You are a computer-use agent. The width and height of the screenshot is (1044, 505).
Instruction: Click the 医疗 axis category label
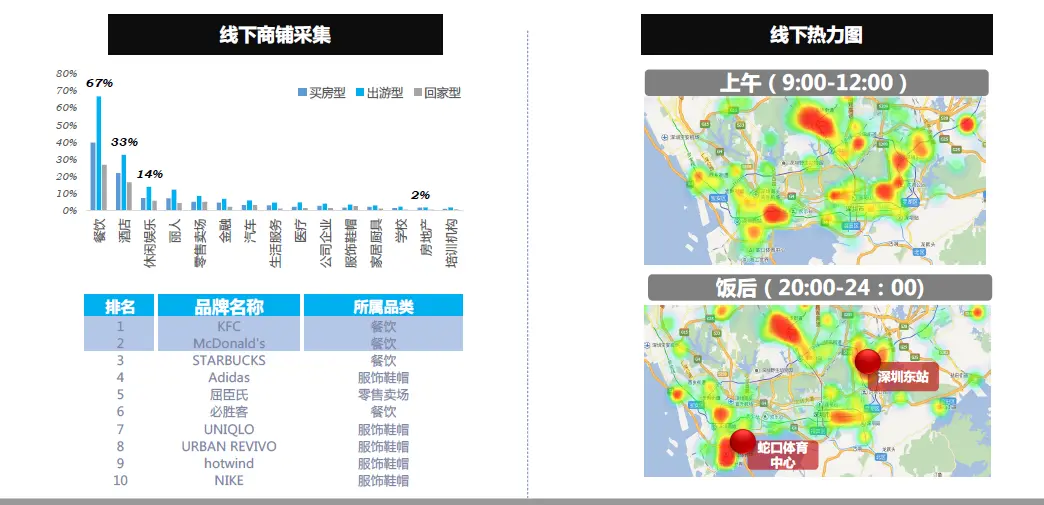(301, 229)
